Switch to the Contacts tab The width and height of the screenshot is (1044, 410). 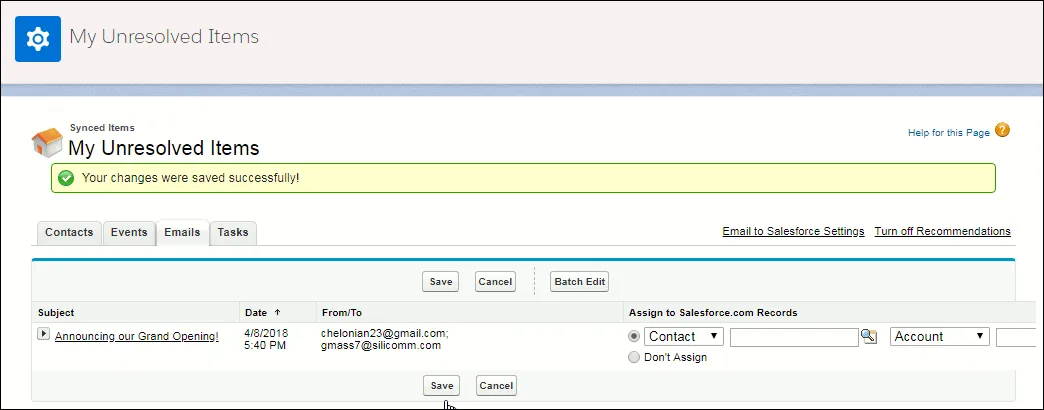click(69, 232)
